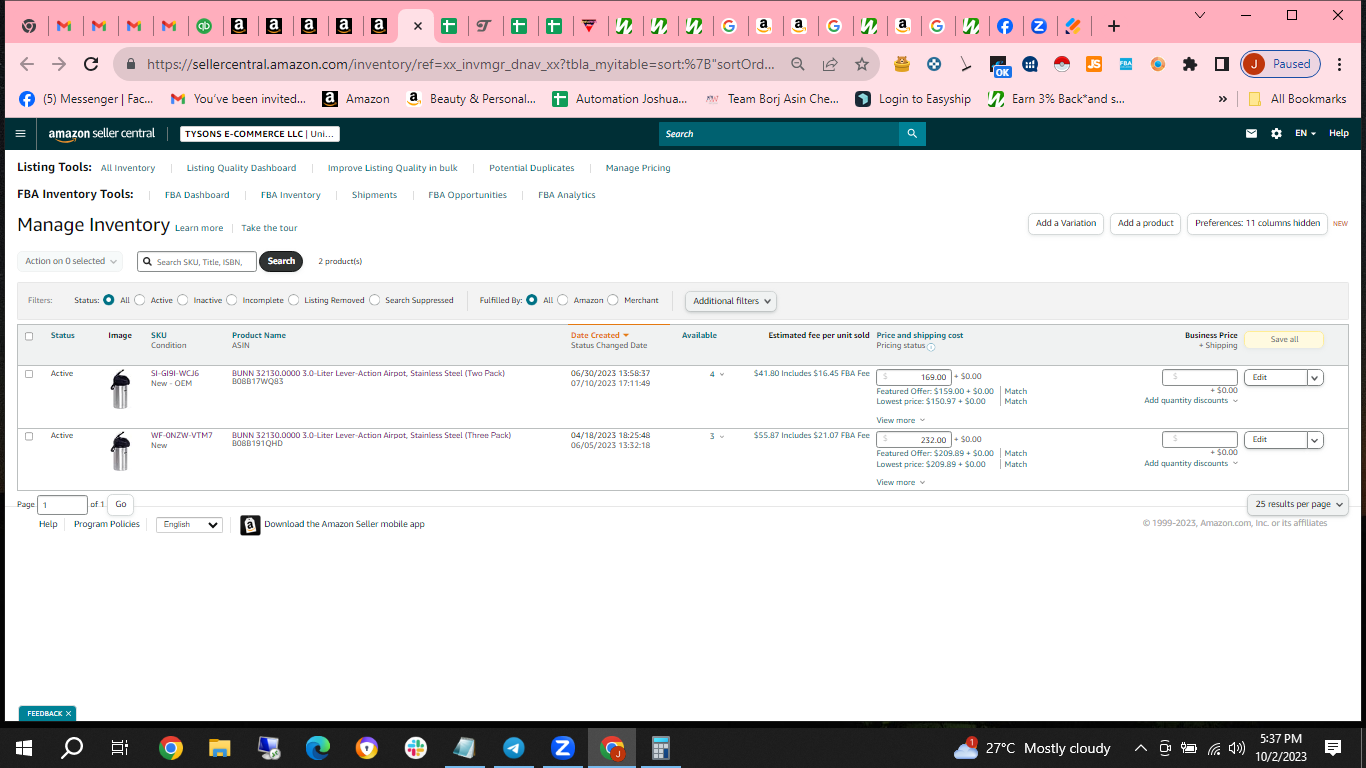Click the Add a Variation button
Viewport: 1366px width, 768px height.
tap(1066, 224)
